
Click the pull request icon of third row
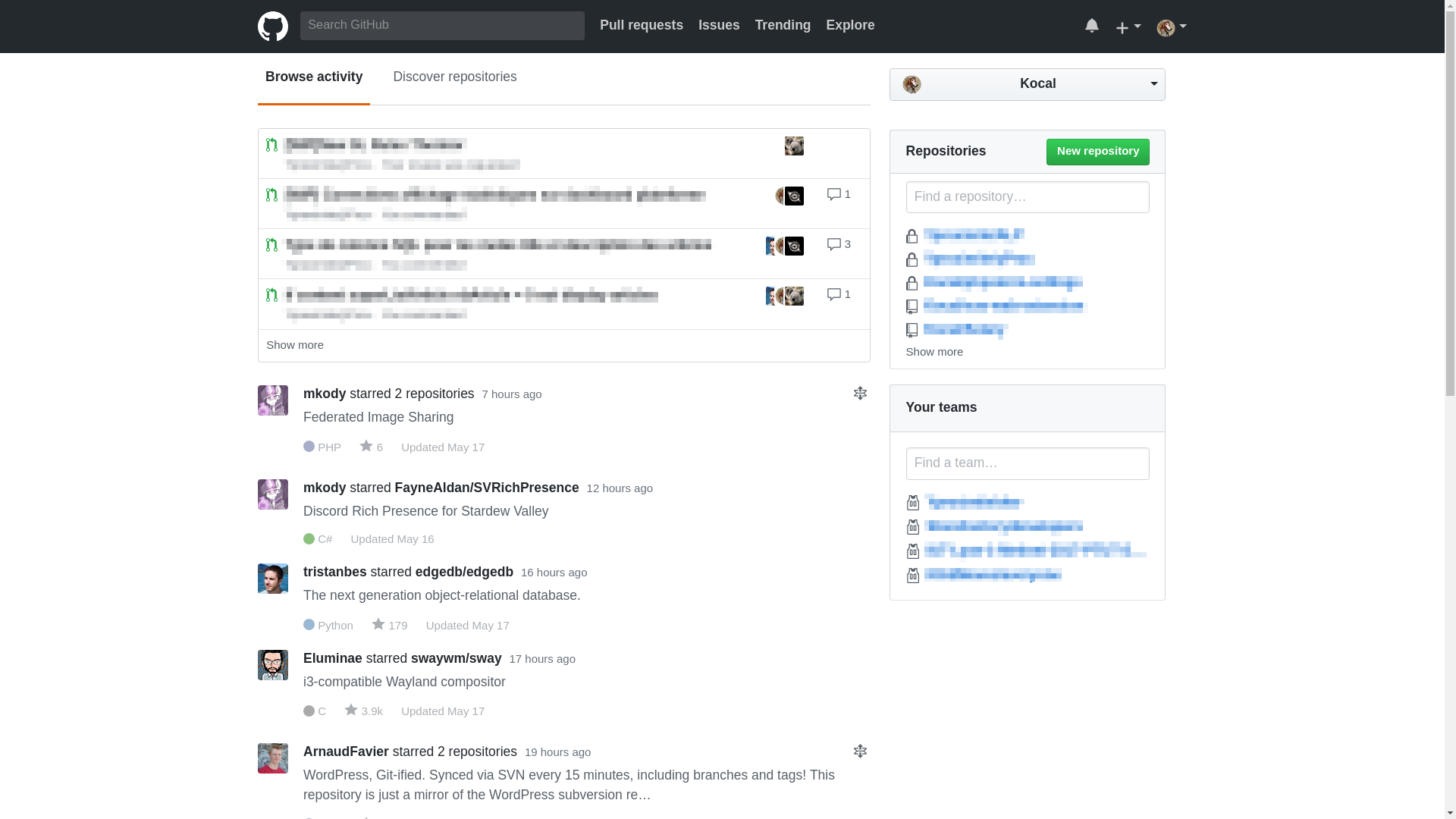pyautogui.click(x=272, y=245)
